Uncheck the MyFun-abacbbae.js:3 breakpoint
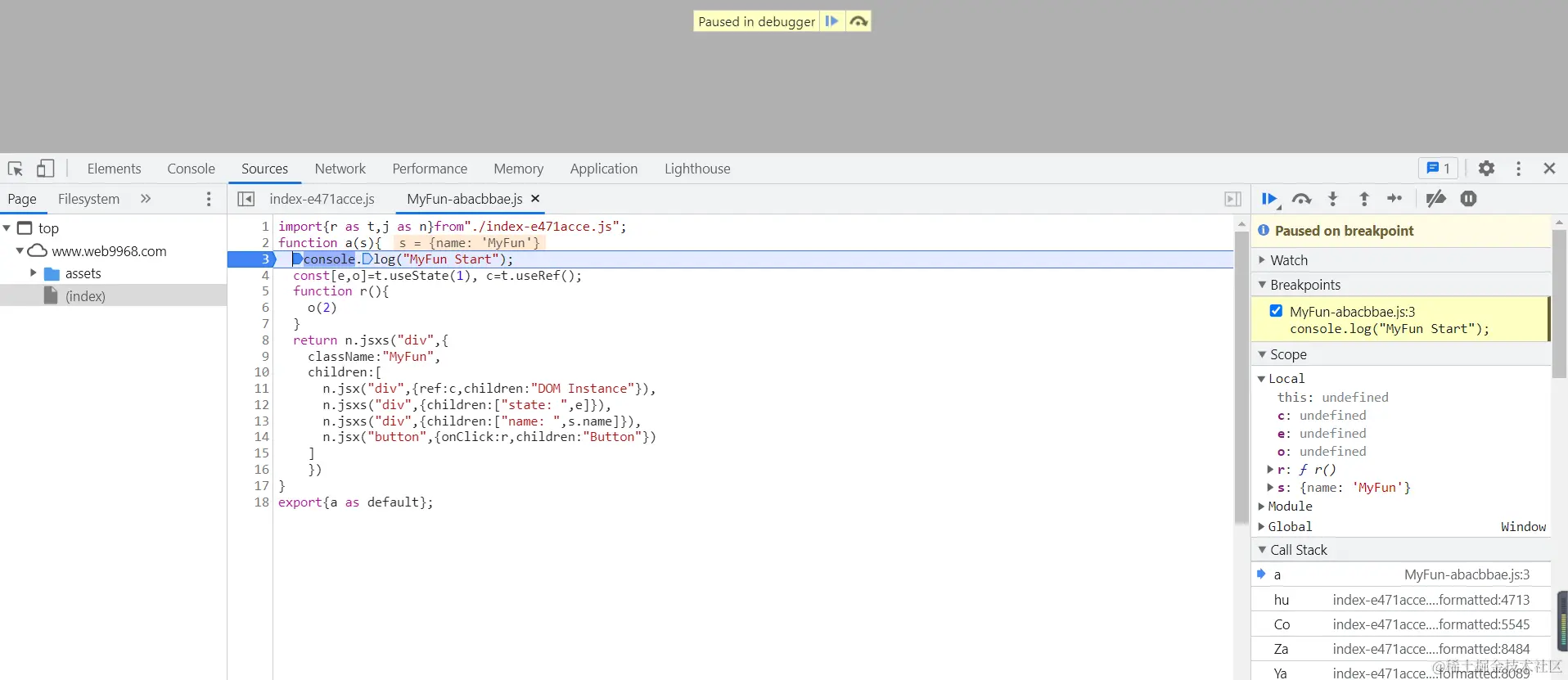 [1276, 311]
